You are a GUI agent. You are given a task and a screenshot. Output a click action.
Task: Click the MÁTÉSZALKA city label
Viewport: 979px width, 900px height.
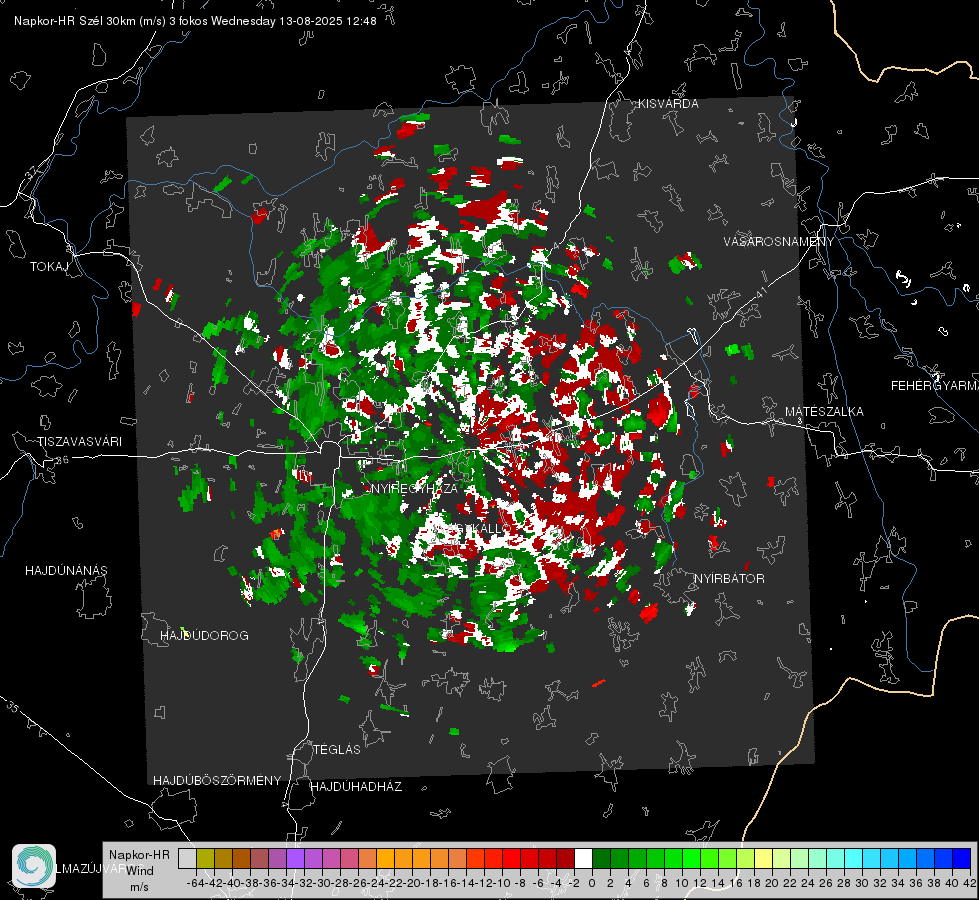(x=824, y=412)
